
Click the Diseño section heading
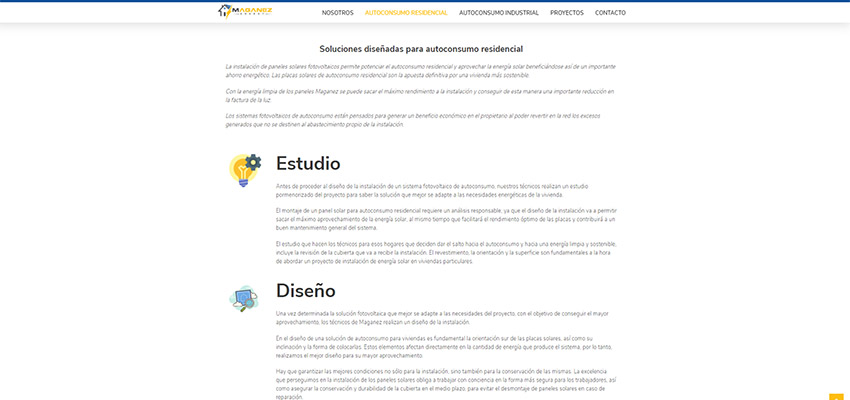point(305,291)
